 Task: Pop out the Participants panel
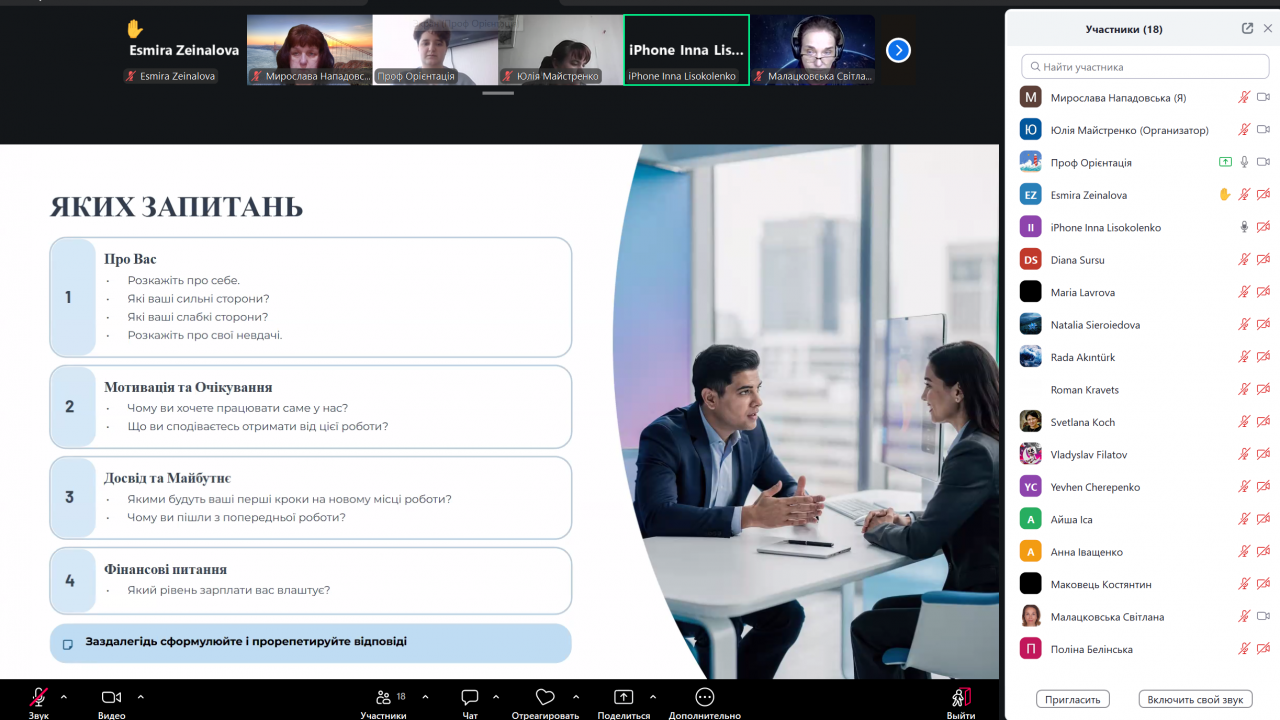[1247, 29]
